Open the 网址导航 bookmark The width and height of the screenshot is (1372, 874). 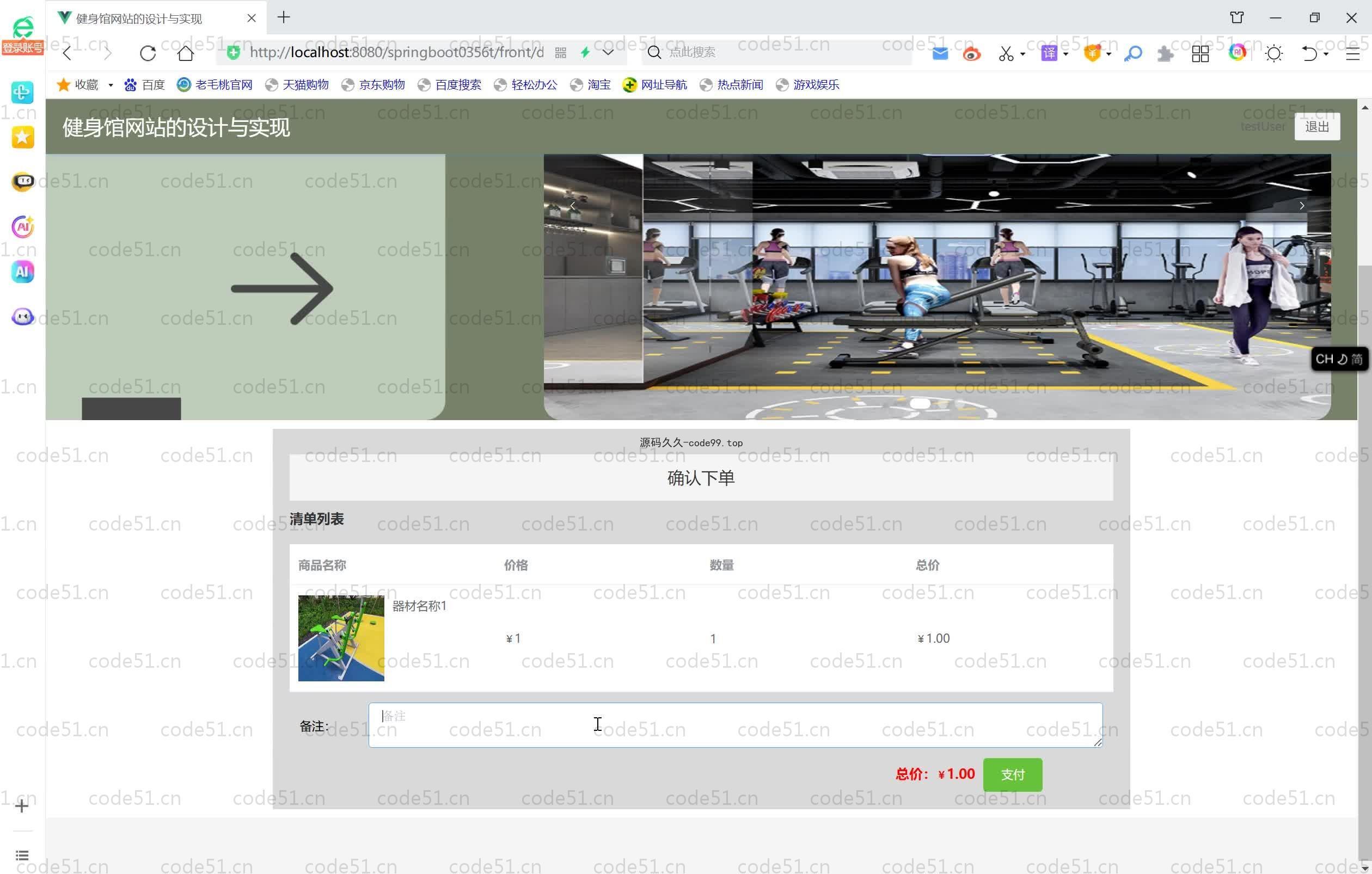[x=655, y=85]
